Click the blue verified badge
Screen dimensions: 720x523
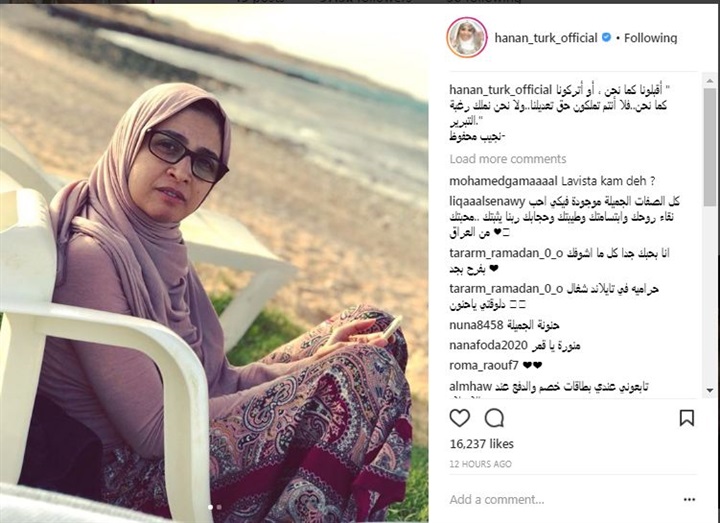pos(606,37)
